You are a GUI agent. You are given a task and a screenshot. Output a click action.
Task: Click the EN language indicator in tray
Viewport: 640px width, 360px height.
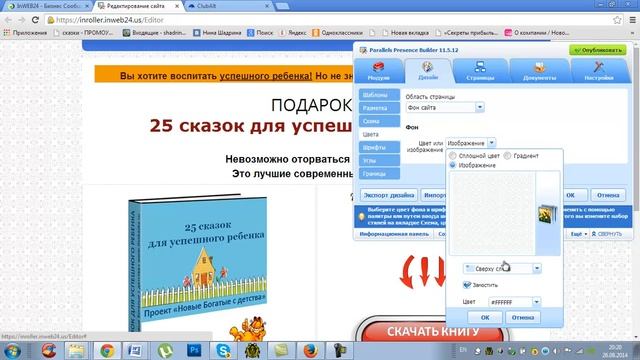pos(463,350)
